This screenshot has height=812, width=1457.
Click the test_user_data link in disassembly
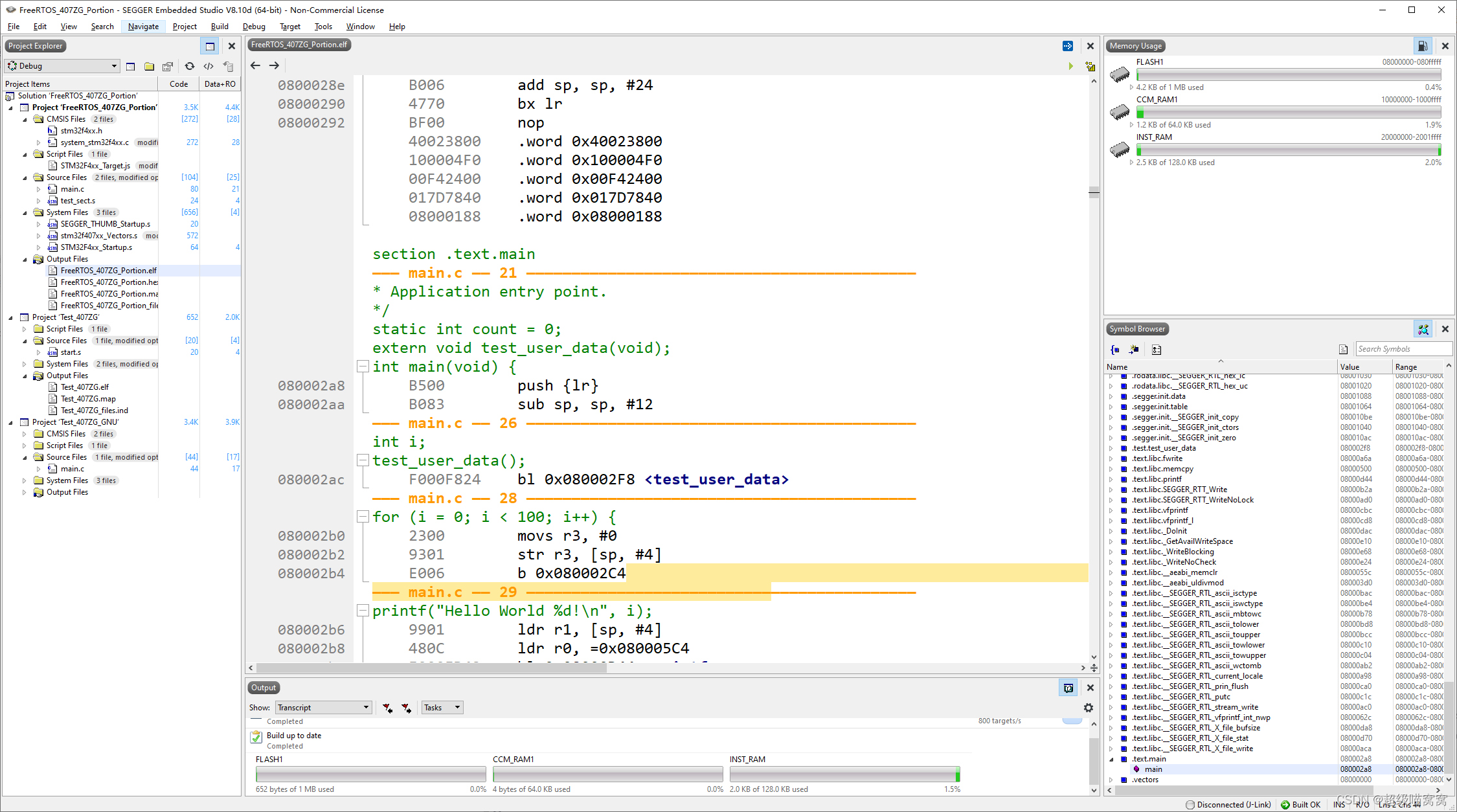[716, 479]
